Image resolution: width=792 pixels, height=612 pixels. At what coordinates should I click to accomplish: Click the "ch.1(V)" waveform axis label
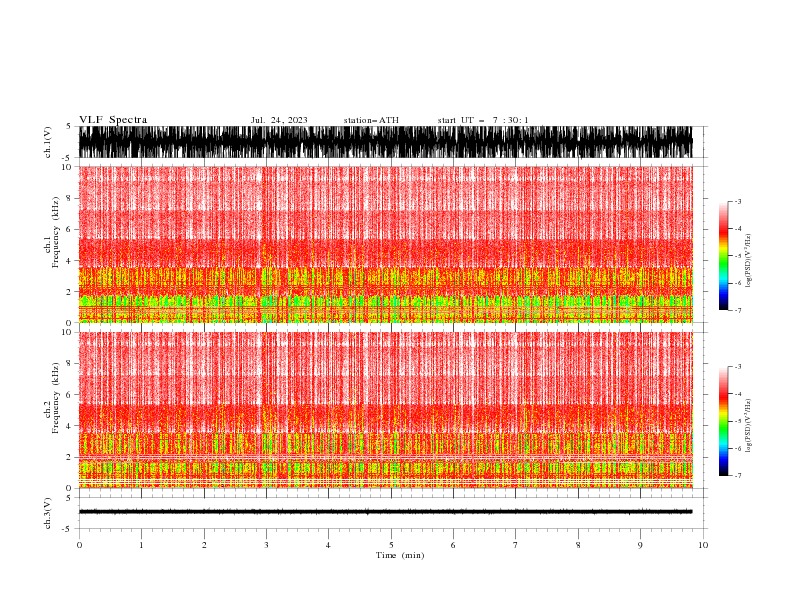coord(48,142)
